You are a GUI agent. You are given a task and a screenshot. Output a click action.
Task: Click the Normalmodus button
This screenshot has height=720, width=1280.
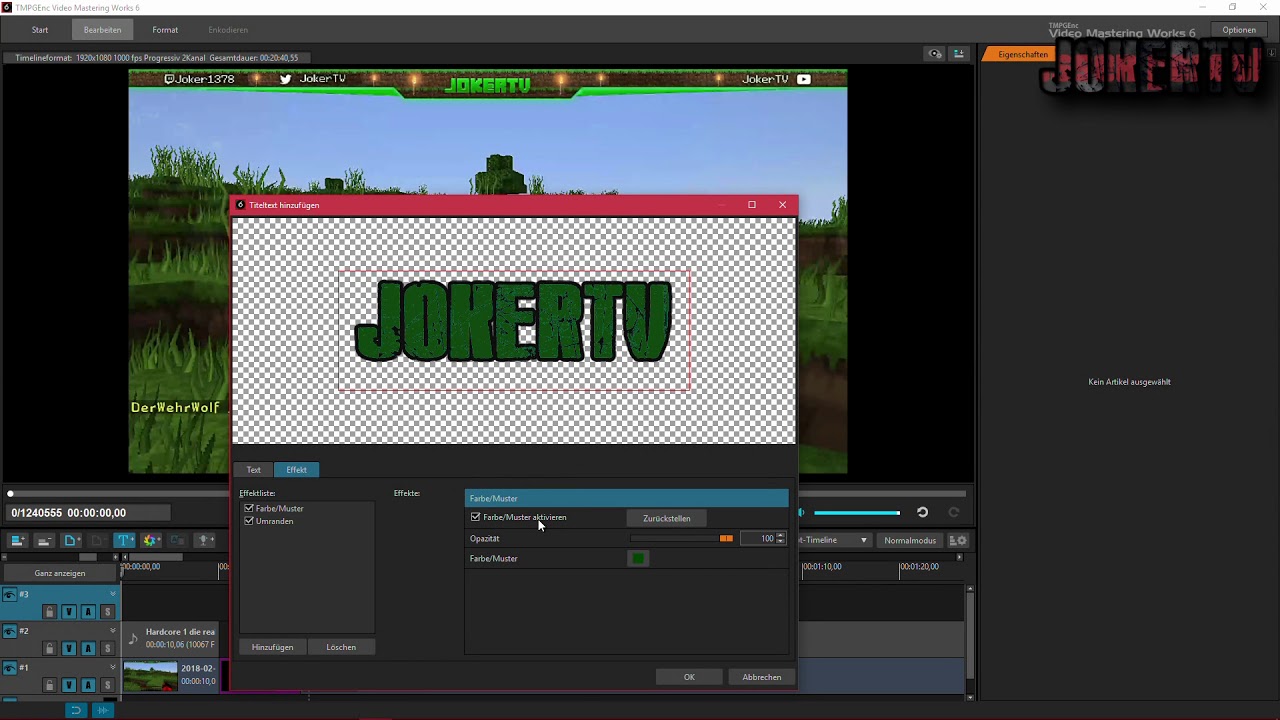[x=910, y=540]
